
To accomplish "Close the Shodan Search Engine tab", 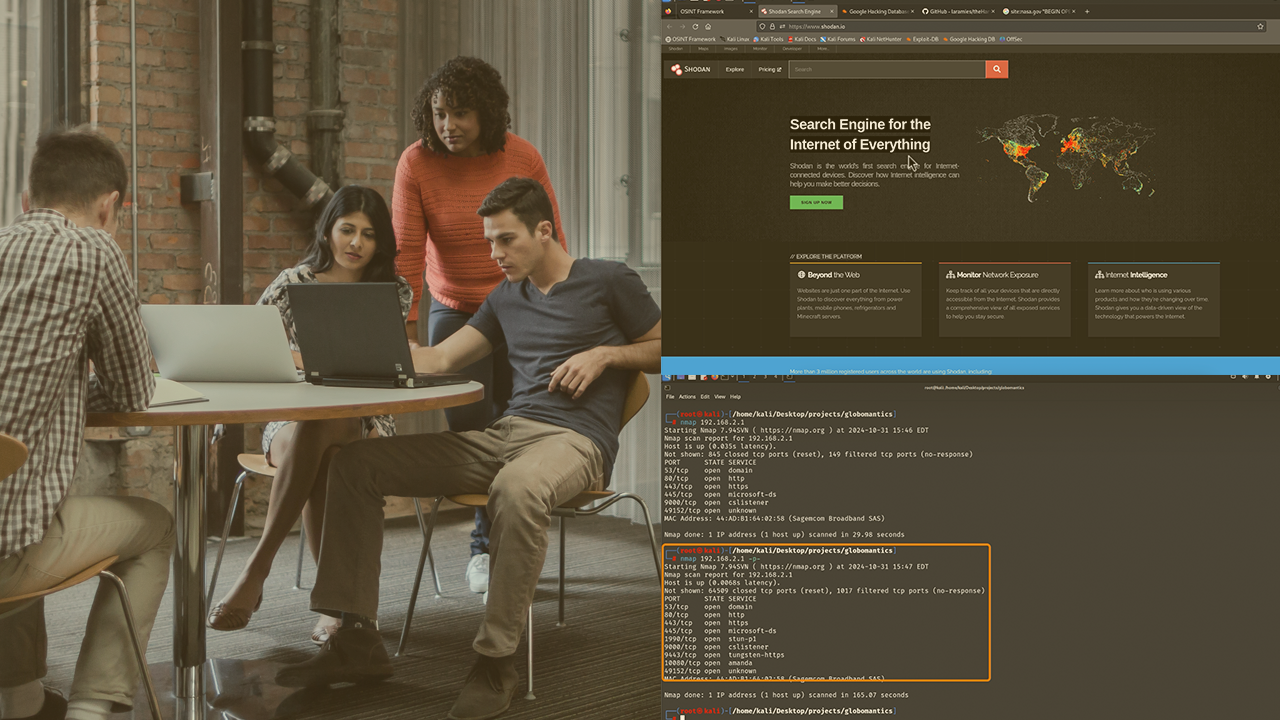I will (832, 11).
